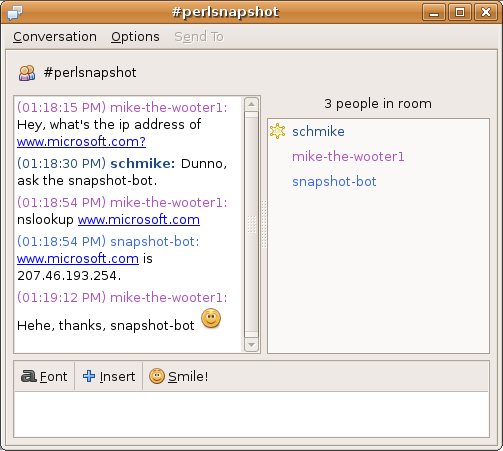The width and height of the screenshot is (503, 451).
Task: Click the chat room group icon beside #perlsnapshot
Action: point(27,73)
